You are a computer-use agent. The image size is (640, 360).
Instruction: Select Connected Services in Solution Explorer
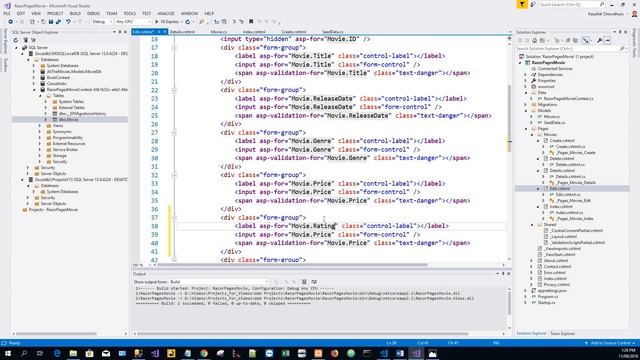coord(555,69)
